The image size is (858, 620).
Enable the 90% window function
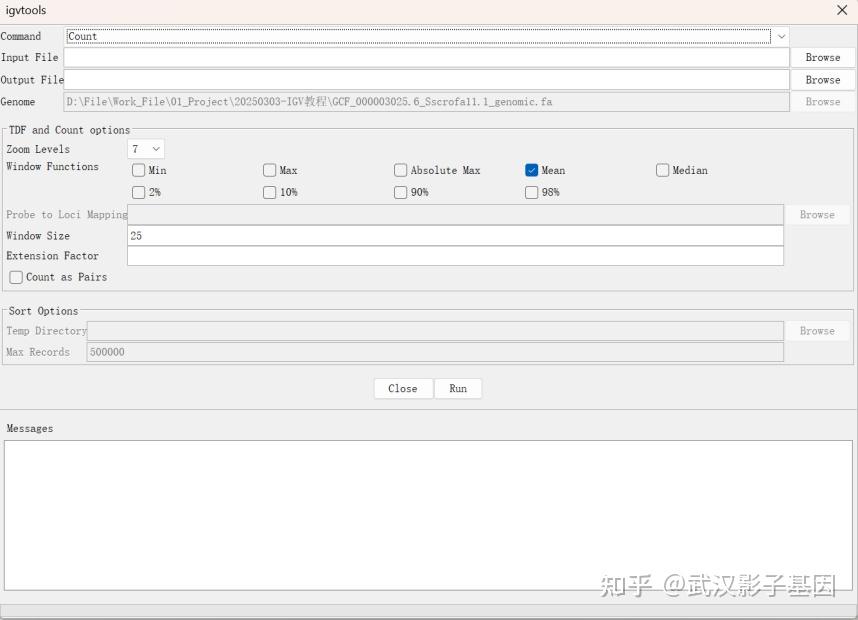(400, 192)
